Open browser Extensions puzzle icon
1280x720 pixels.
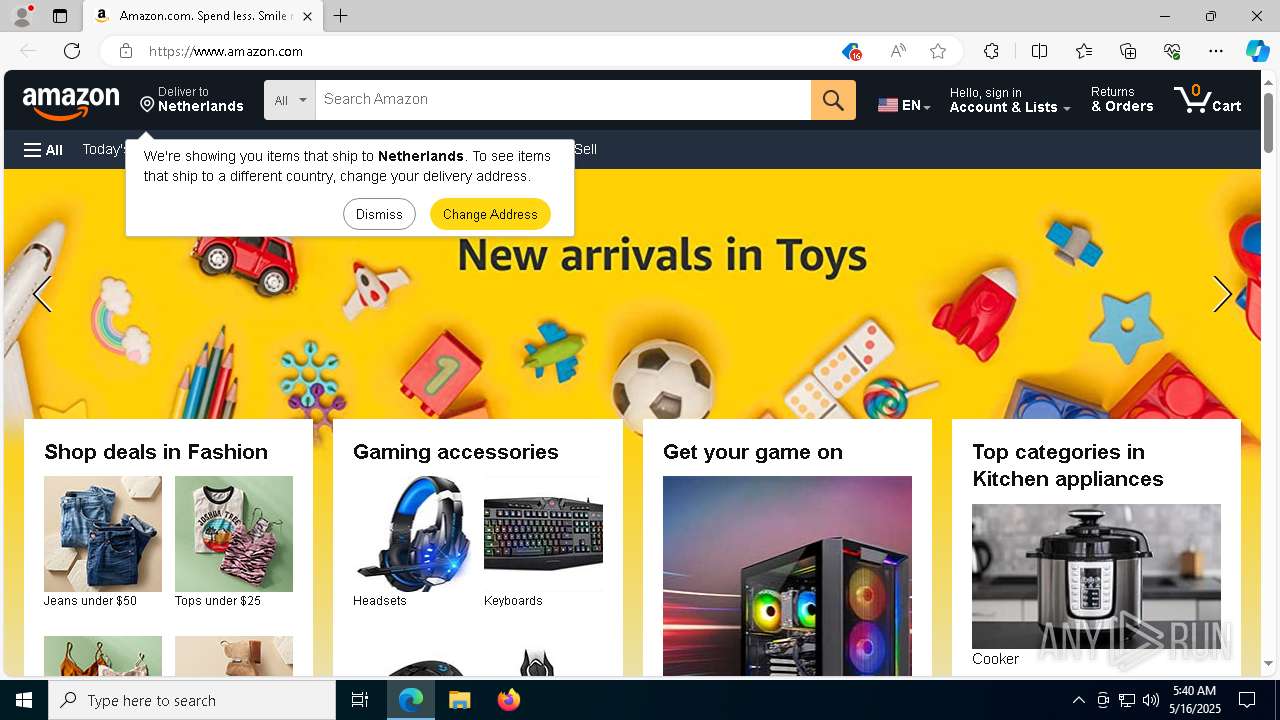pyautogui.click(x=991, y=51)
